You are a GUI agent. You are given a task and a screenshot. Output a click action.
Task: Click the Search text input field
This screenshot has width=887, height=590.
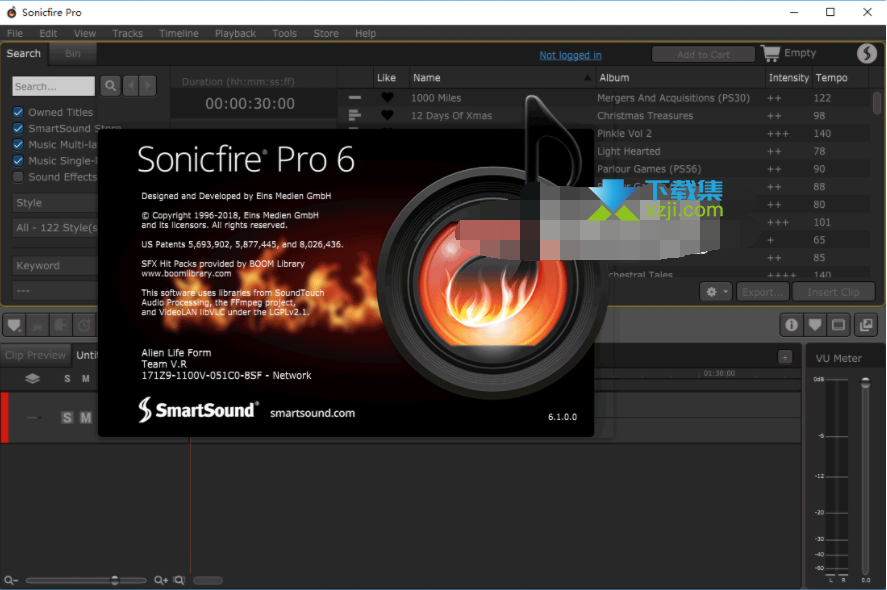tap(53, 86)
